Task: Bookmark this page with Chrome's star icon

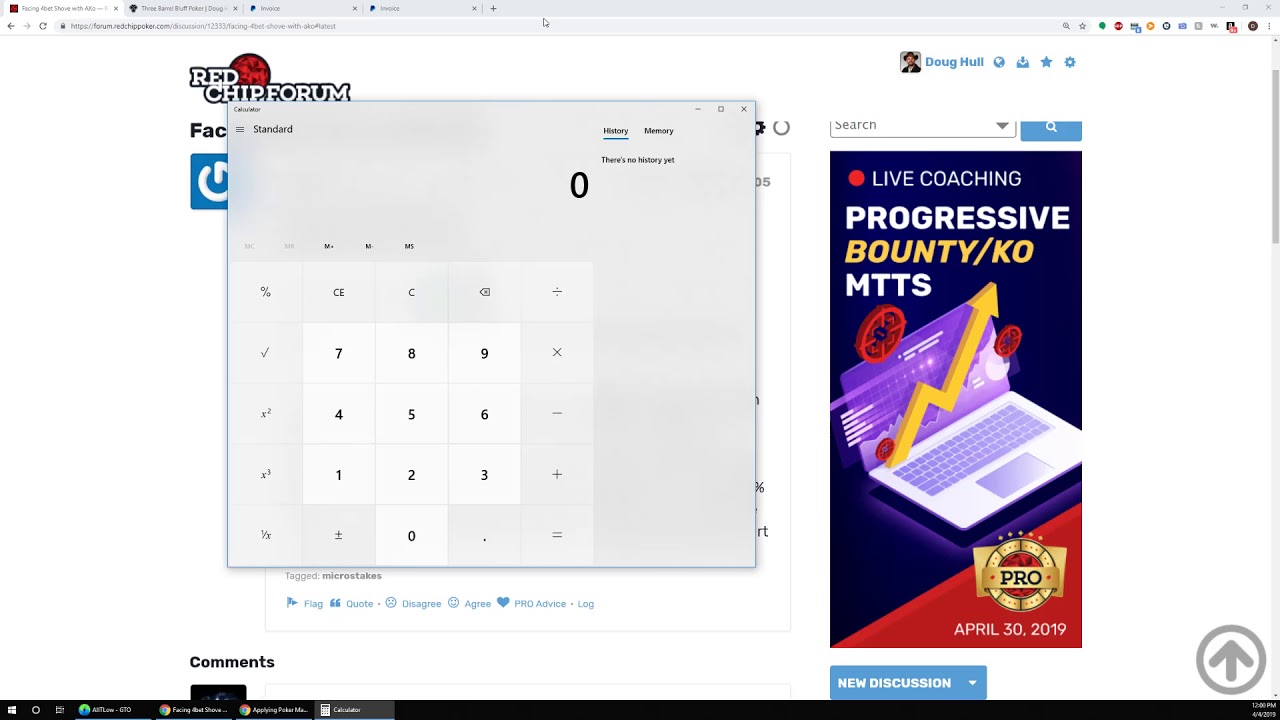Action: click(x=1082, y=26)
